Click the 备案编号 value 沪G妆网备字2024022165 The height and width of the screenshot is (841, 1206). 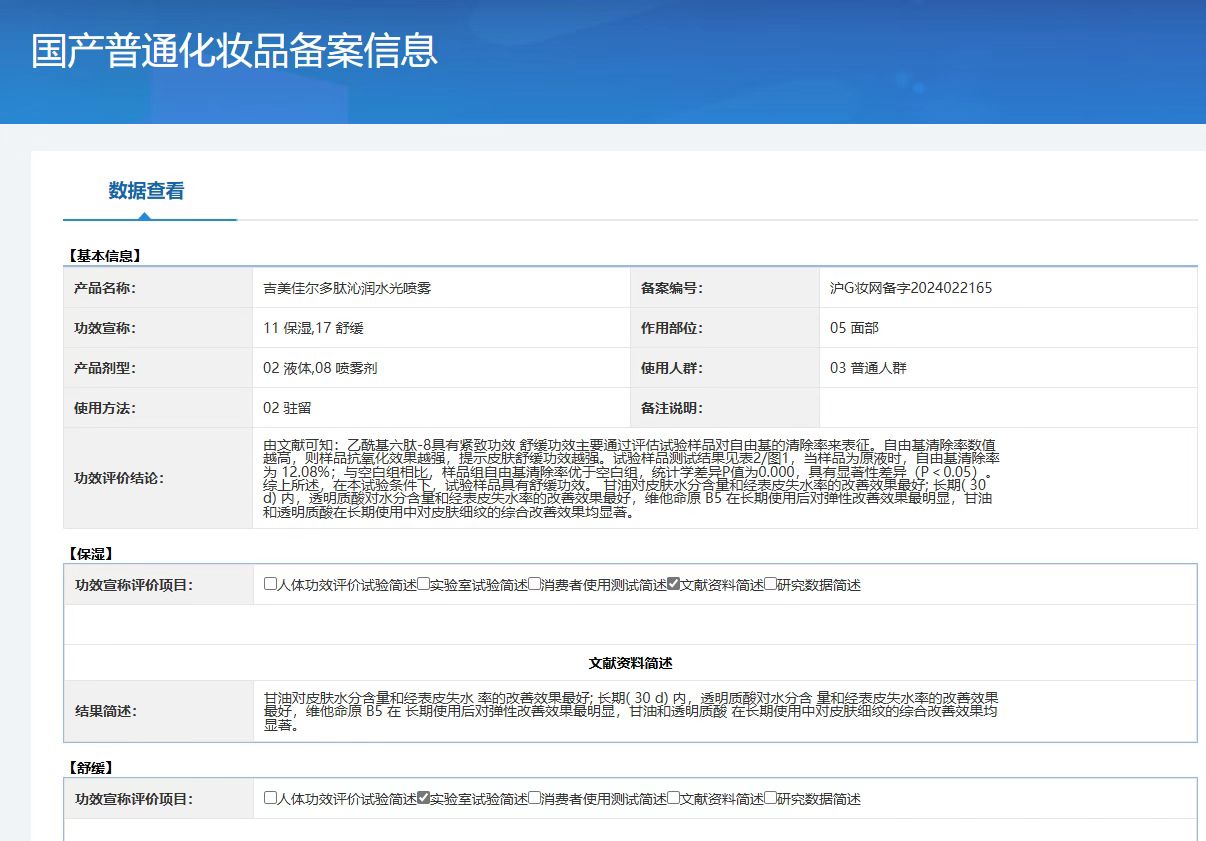910,288
